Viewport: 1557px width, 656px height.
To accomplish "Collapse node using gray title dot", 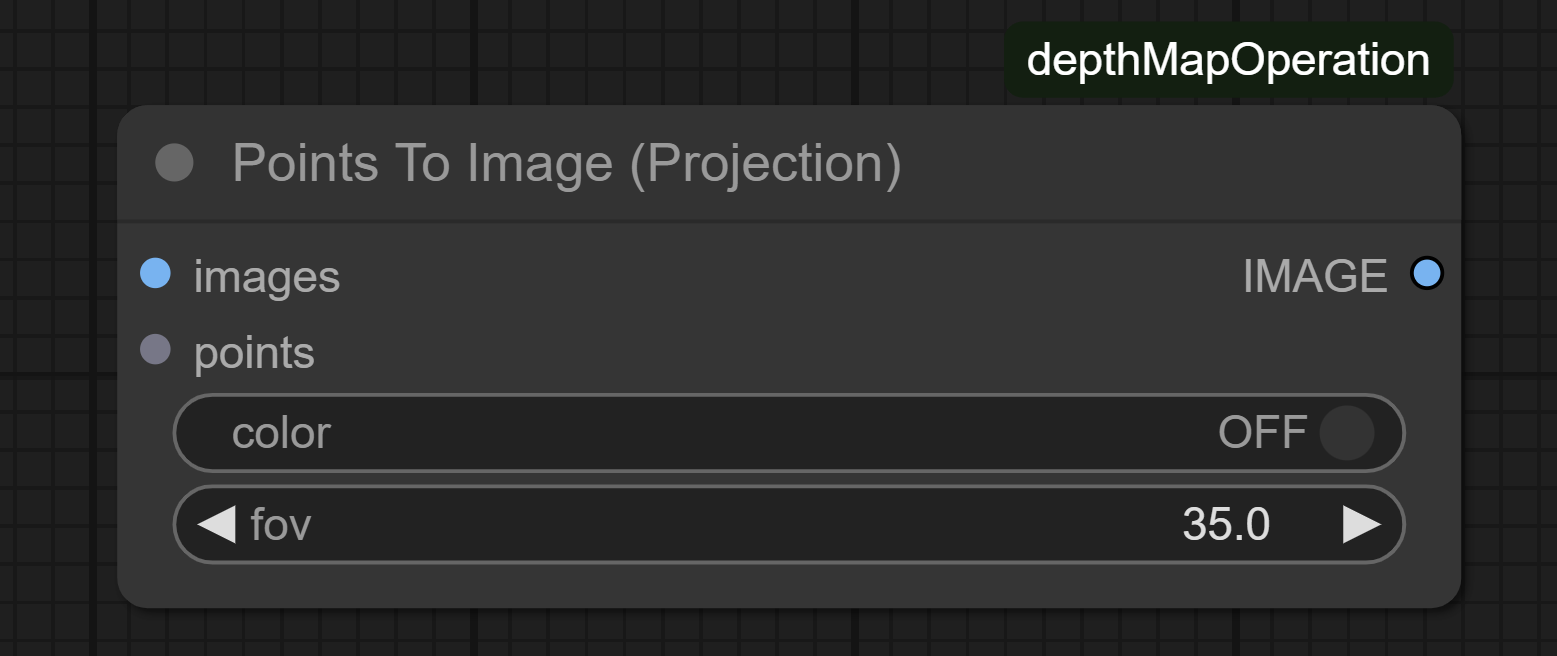I will click(175, 163).
